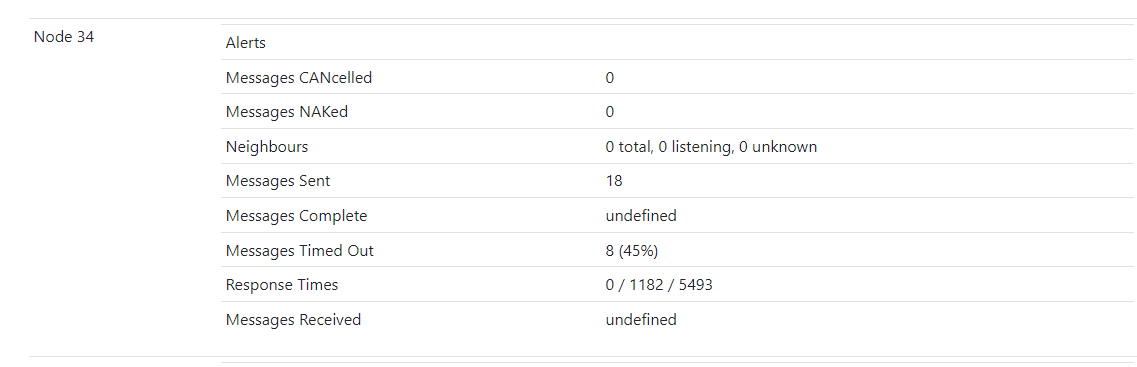Image resolution: width=1137 pixels, height=367 pixels.
Task: Click the Messages Complete undefined value
Action: [x=641, y=215]
